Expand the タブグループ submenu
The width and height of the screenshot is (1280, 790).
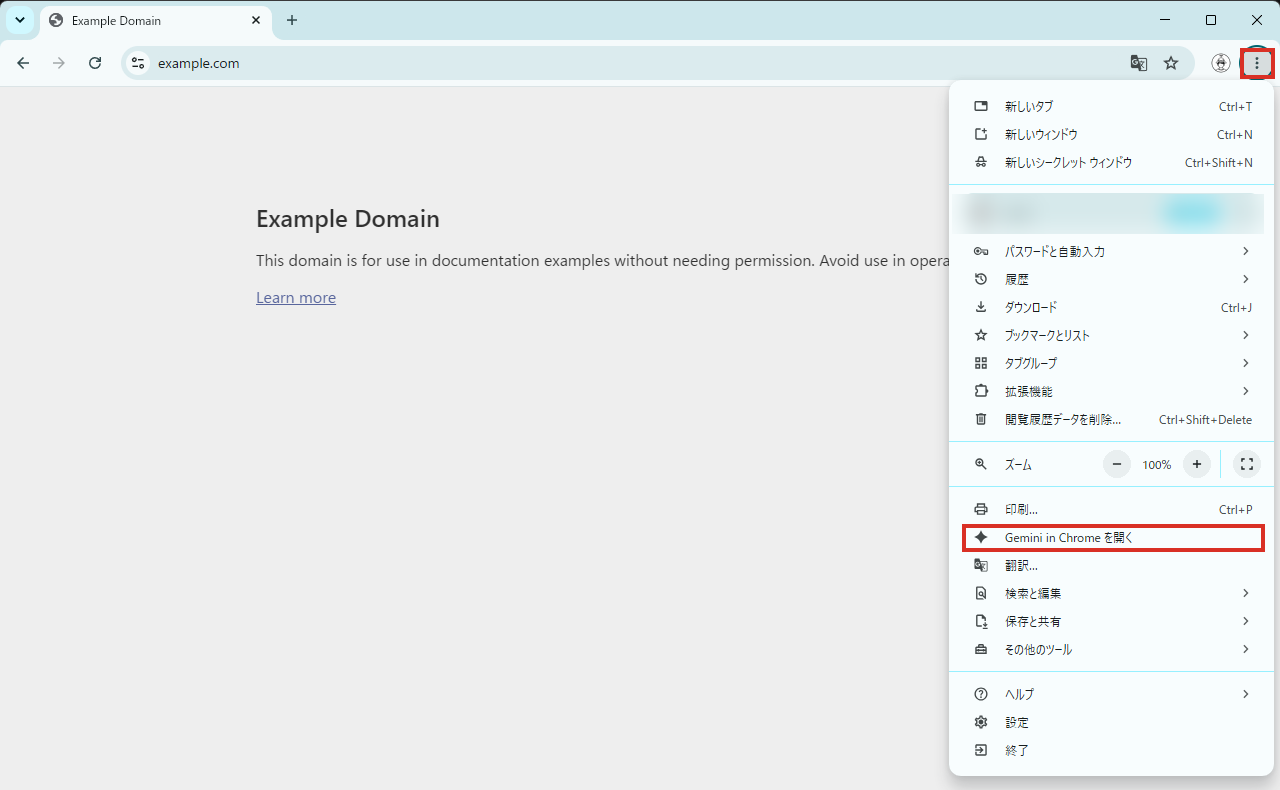(x=1113, y=364)
